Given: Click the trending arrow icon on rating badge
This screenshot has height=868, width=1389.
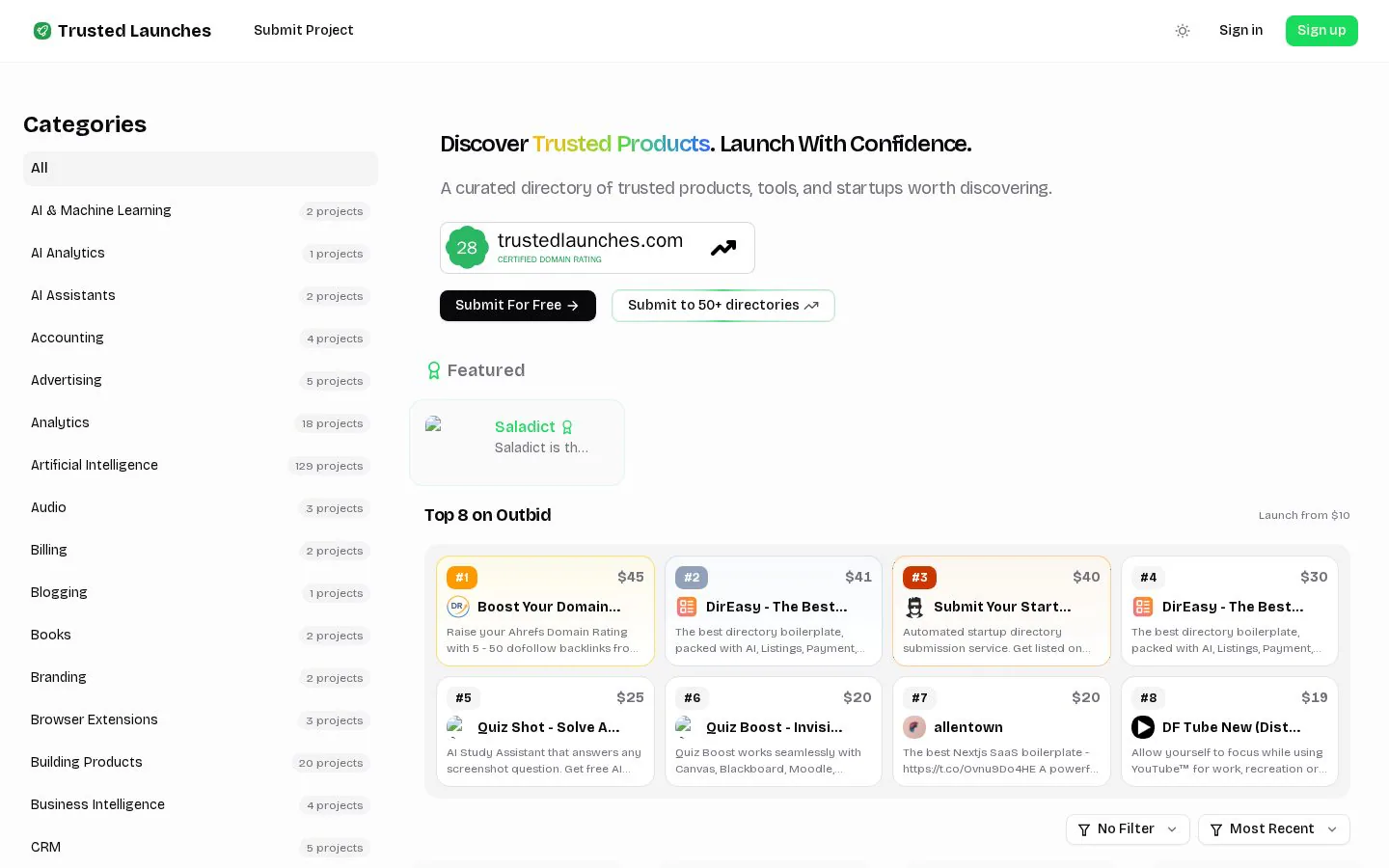Looking at the screenshot, I should [723, 248].
